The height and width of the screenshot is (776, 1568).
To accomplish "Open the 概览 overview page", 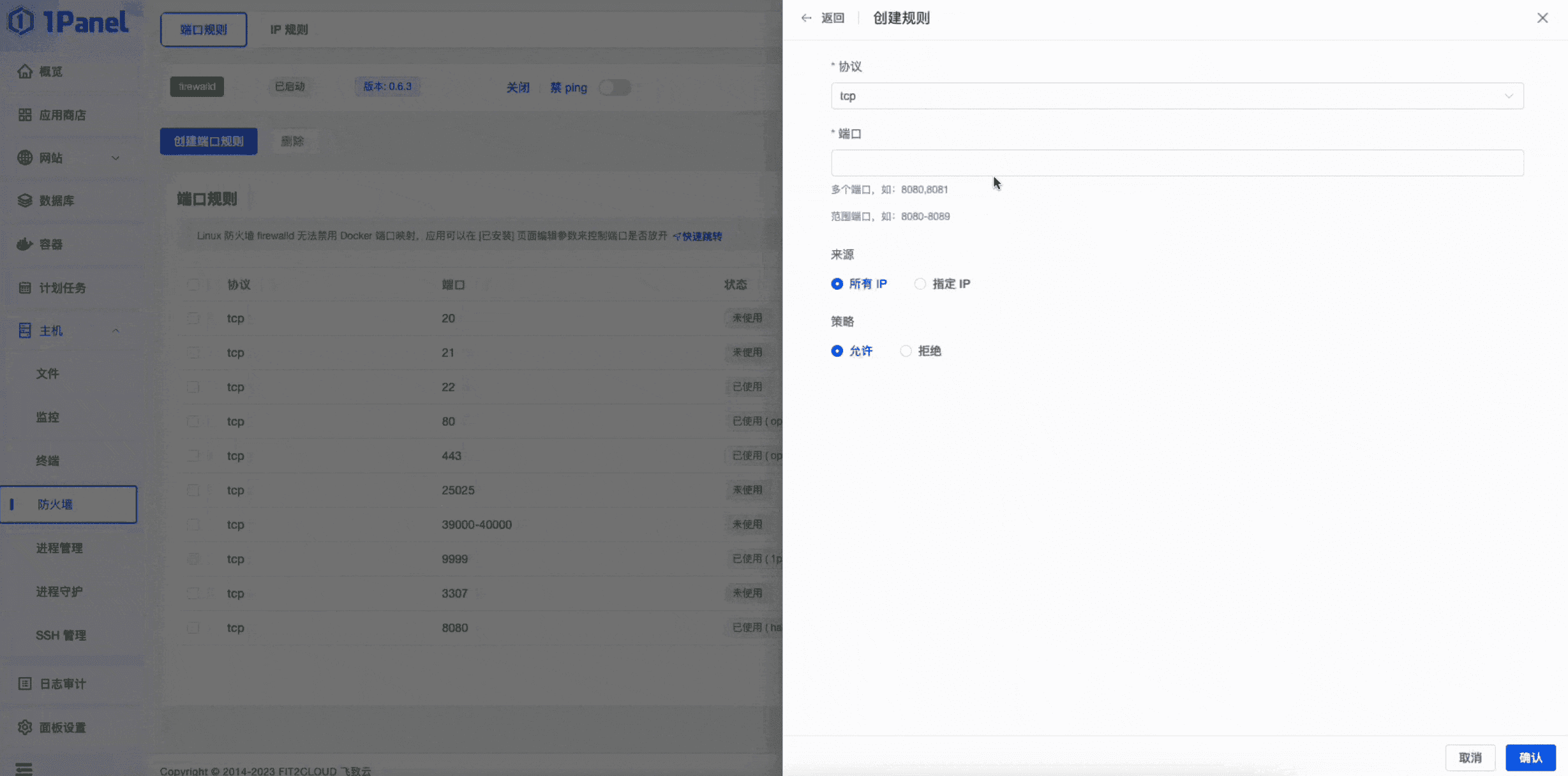I will tap(51, 71).
